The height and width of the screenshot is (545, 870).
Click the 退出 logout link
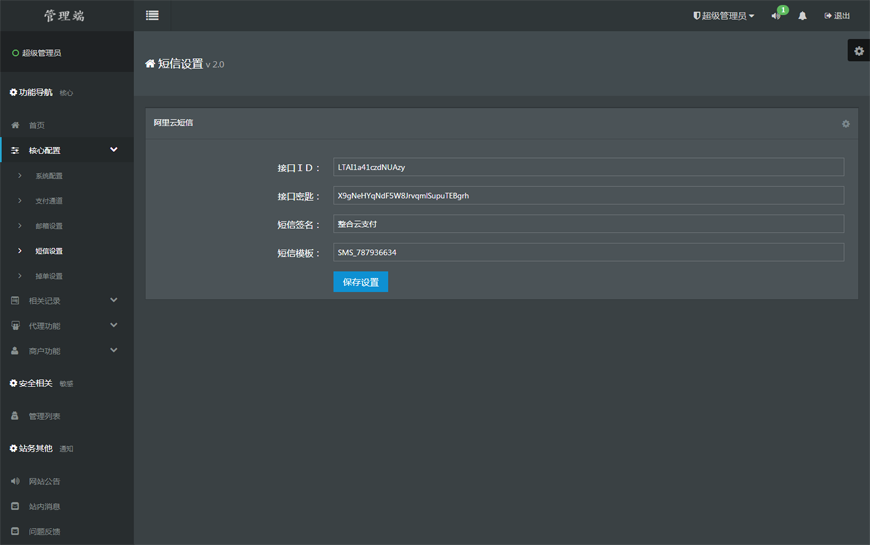(837, 16)
